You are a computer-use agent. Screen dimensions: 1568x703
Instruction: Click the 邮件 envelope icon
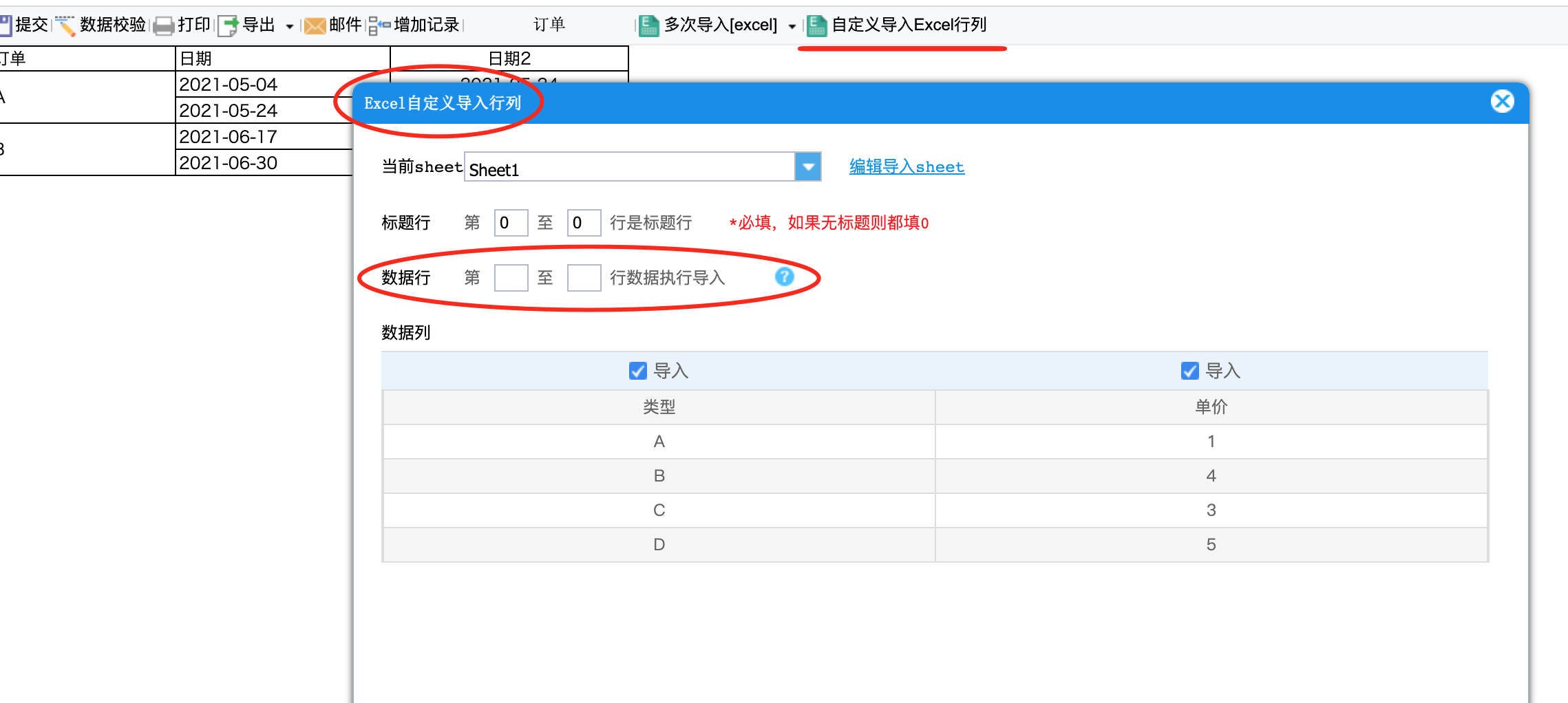coord(315,26)
